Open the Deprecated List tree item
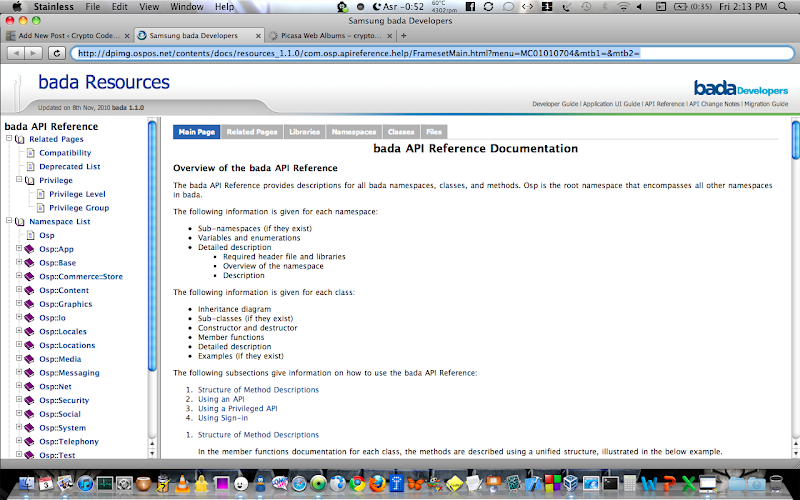 coord(70,166)
